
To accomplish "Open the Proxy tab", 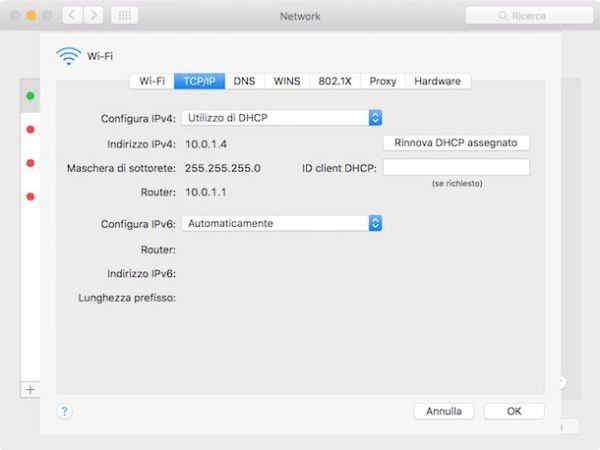I will tap(383, 81).
